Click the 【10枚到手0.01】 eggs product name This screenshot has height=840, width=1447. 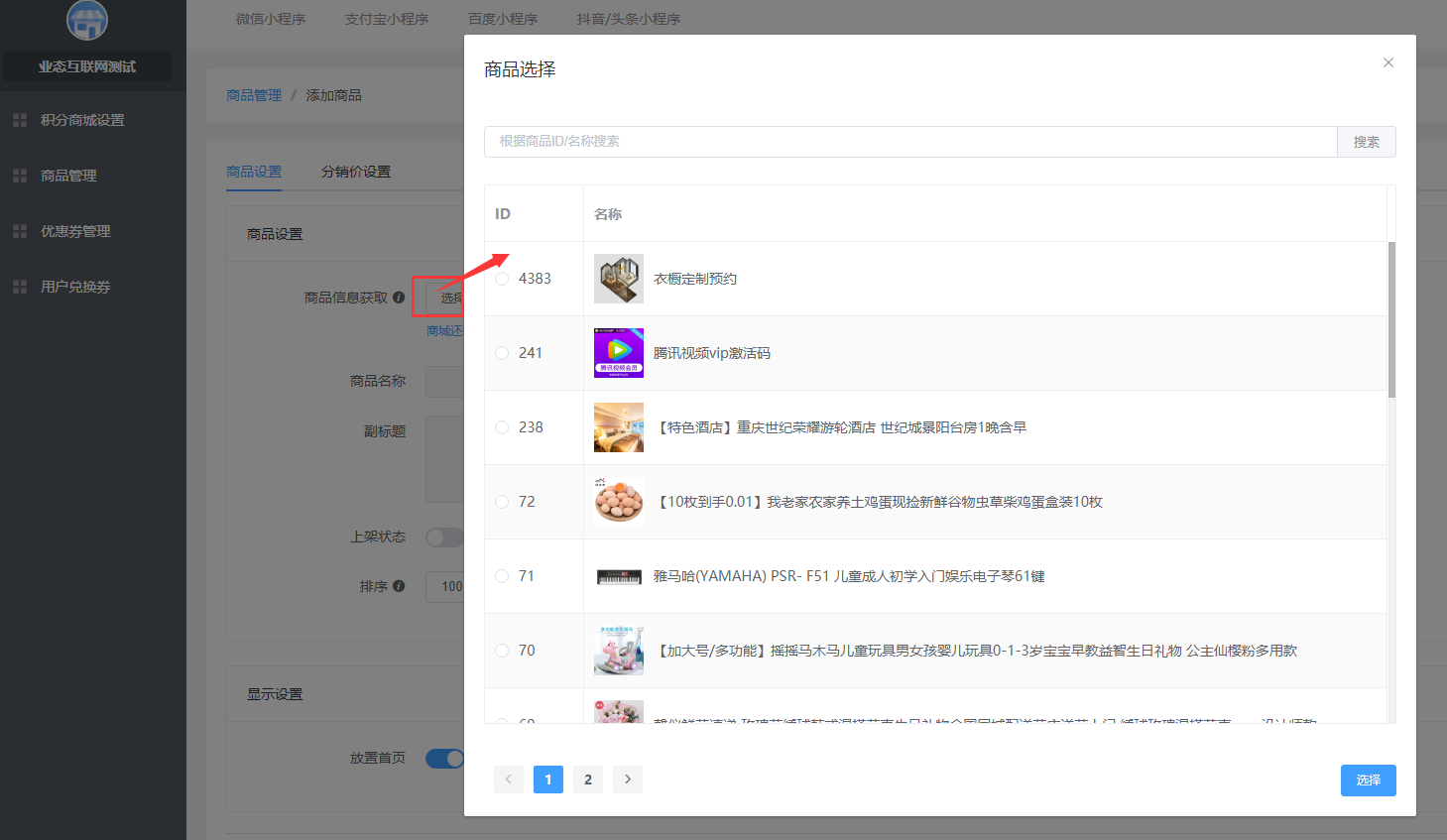click(879, 502)
